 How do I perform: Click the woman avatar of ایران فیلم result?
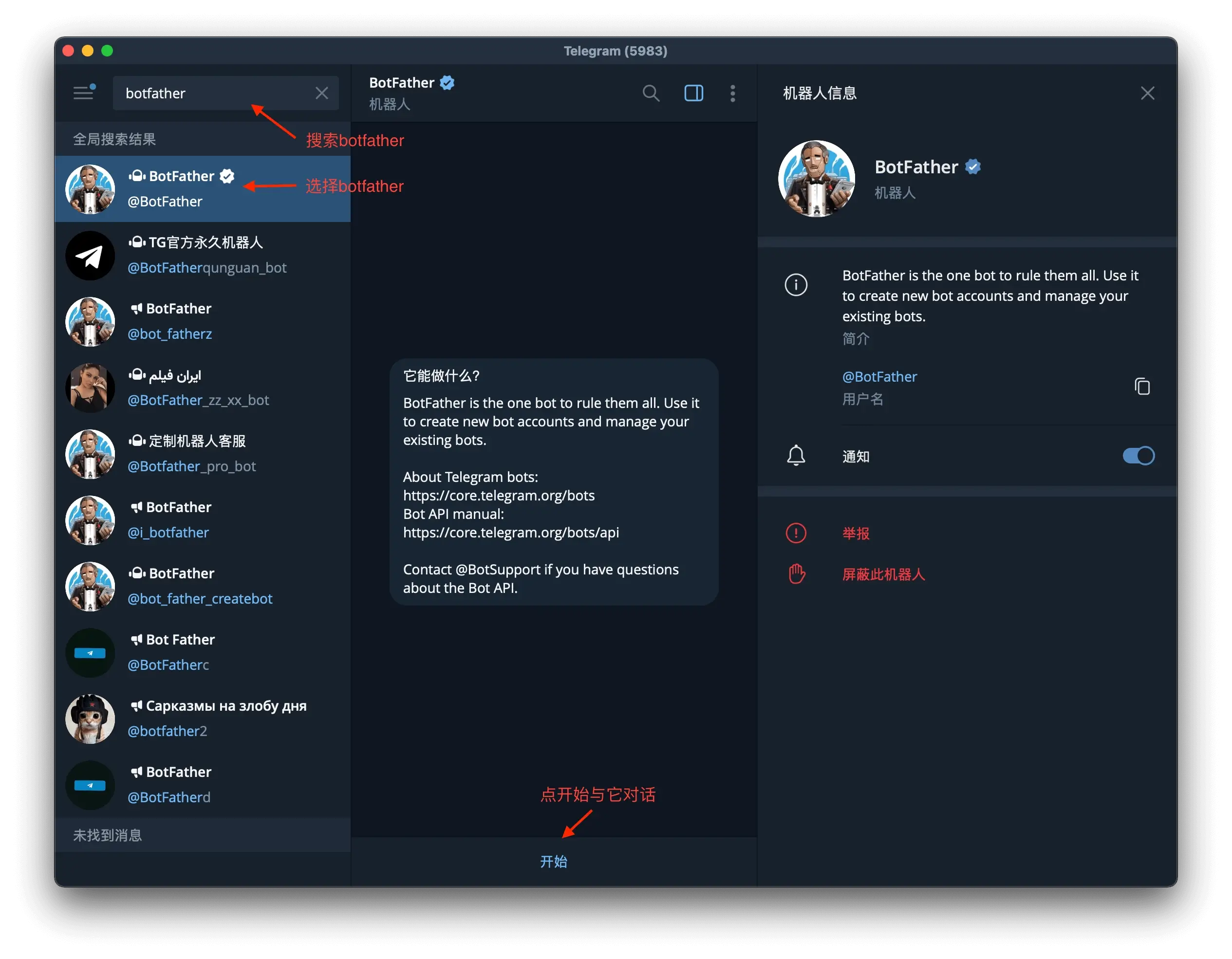(x=90, y=388)
